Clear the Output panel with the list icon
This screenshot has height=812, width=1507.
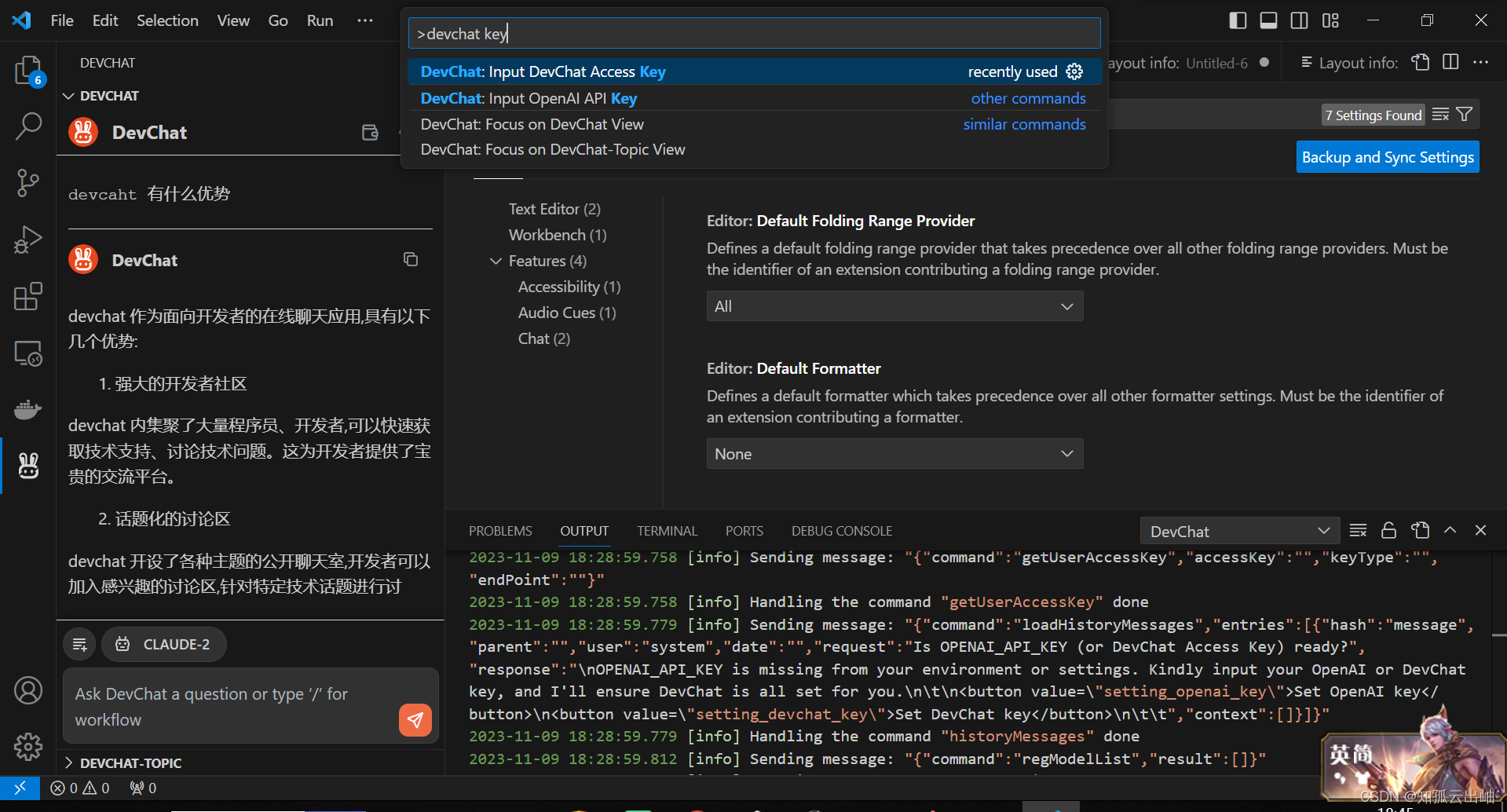click(1358, 531)
